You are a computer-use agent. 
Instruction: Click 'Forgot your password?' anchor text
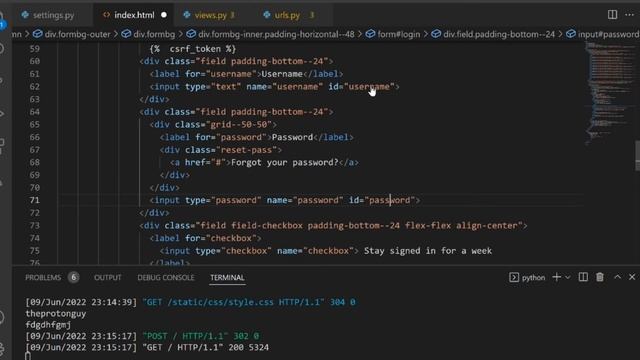pos(284,162)
